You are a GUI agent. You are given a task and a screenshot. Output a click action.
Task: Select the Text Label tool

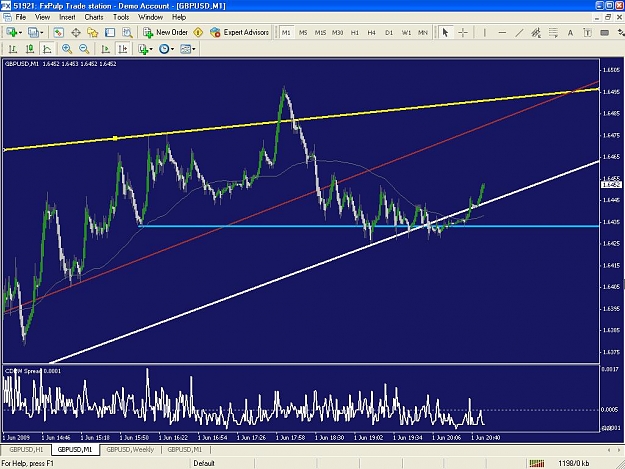coord(587,33)
